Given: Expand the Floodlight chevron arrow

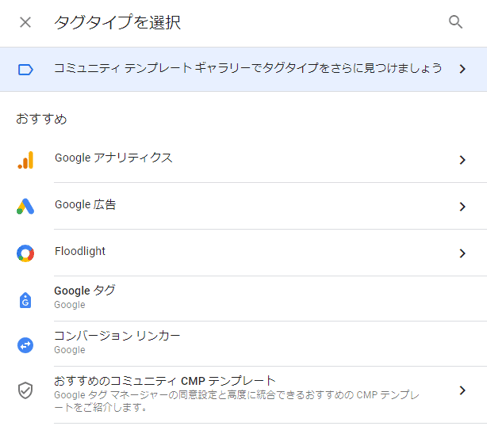Looking at the screenshot, I should tap(462, 253).
